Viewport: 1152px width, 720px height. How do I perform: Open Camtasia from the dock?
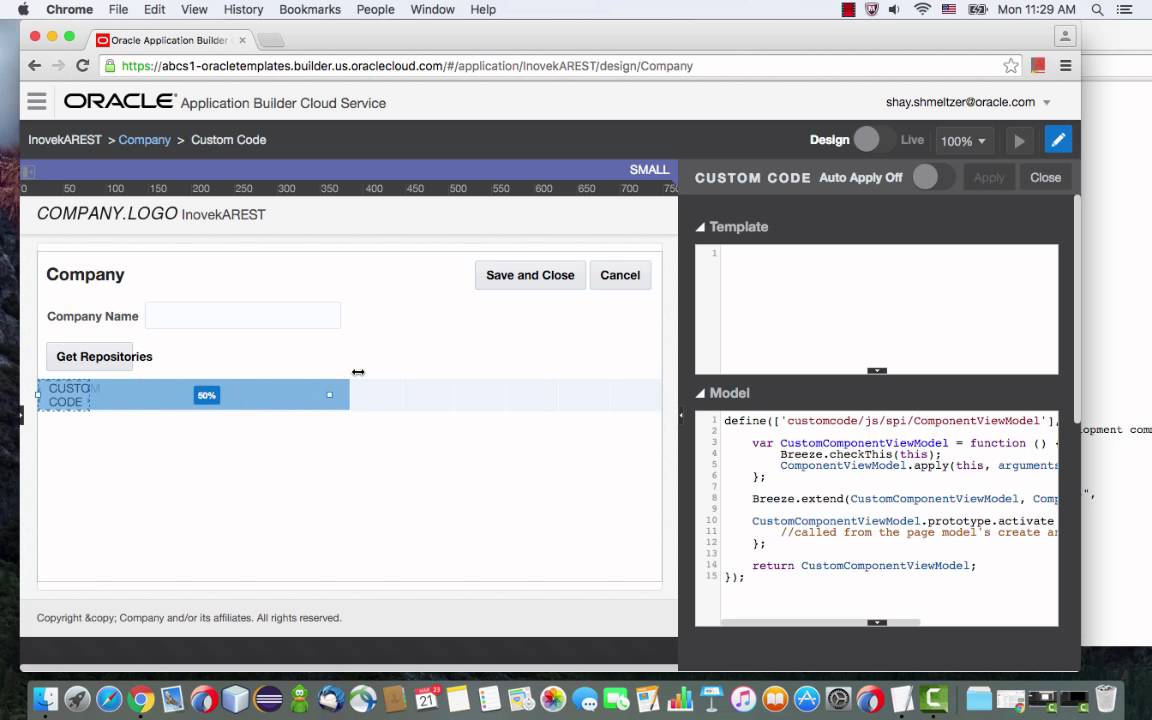coord(934,699)
